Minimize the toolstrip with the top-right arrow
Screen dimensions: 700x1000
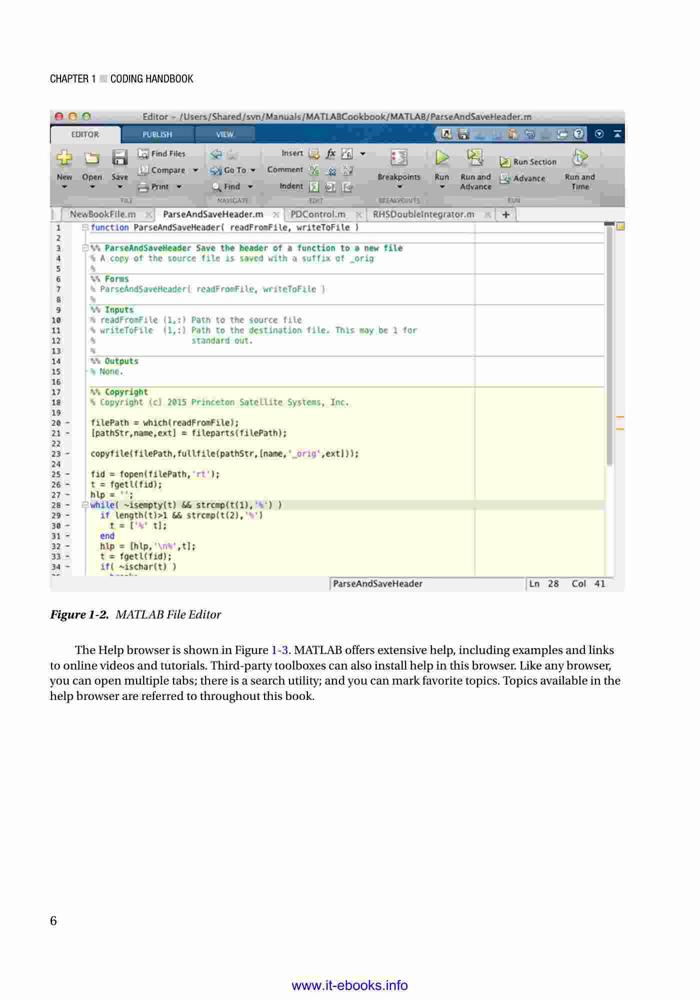point(616,134)
